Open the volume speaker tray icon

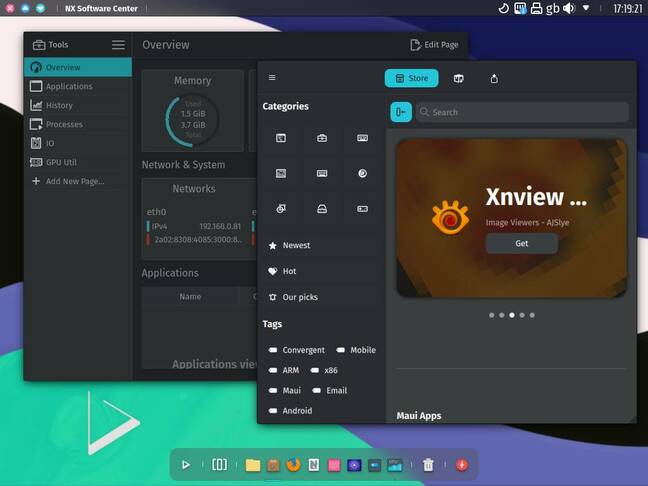(569, 8)
